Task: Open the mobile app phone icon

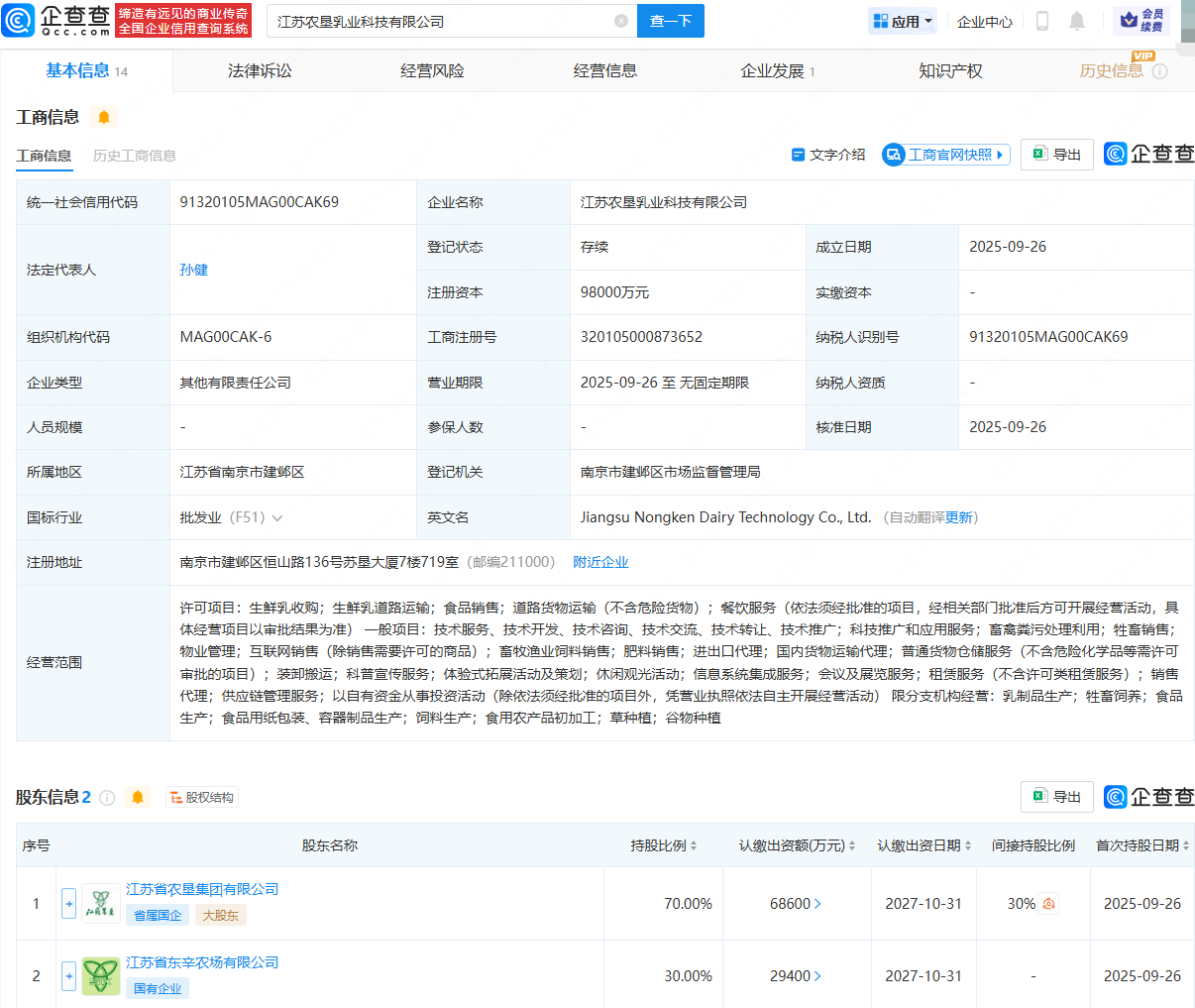Action: tap(1041, 21)
